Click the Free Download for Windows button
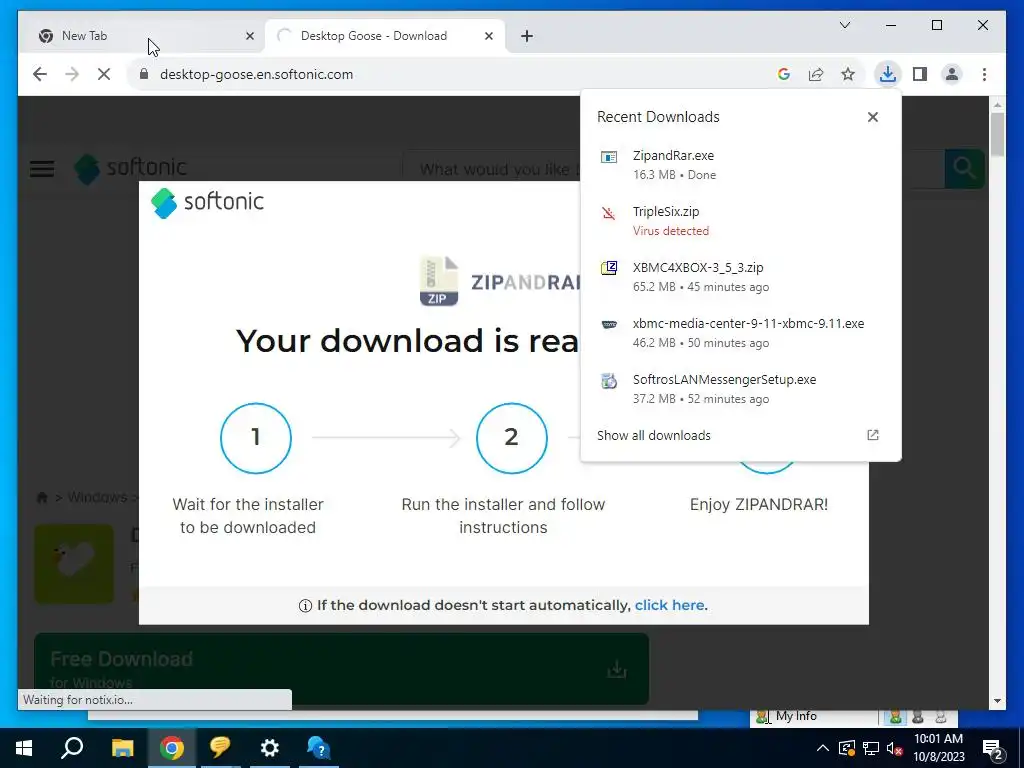This screenshot has height=768, width=1024. (x=341, y=669)
